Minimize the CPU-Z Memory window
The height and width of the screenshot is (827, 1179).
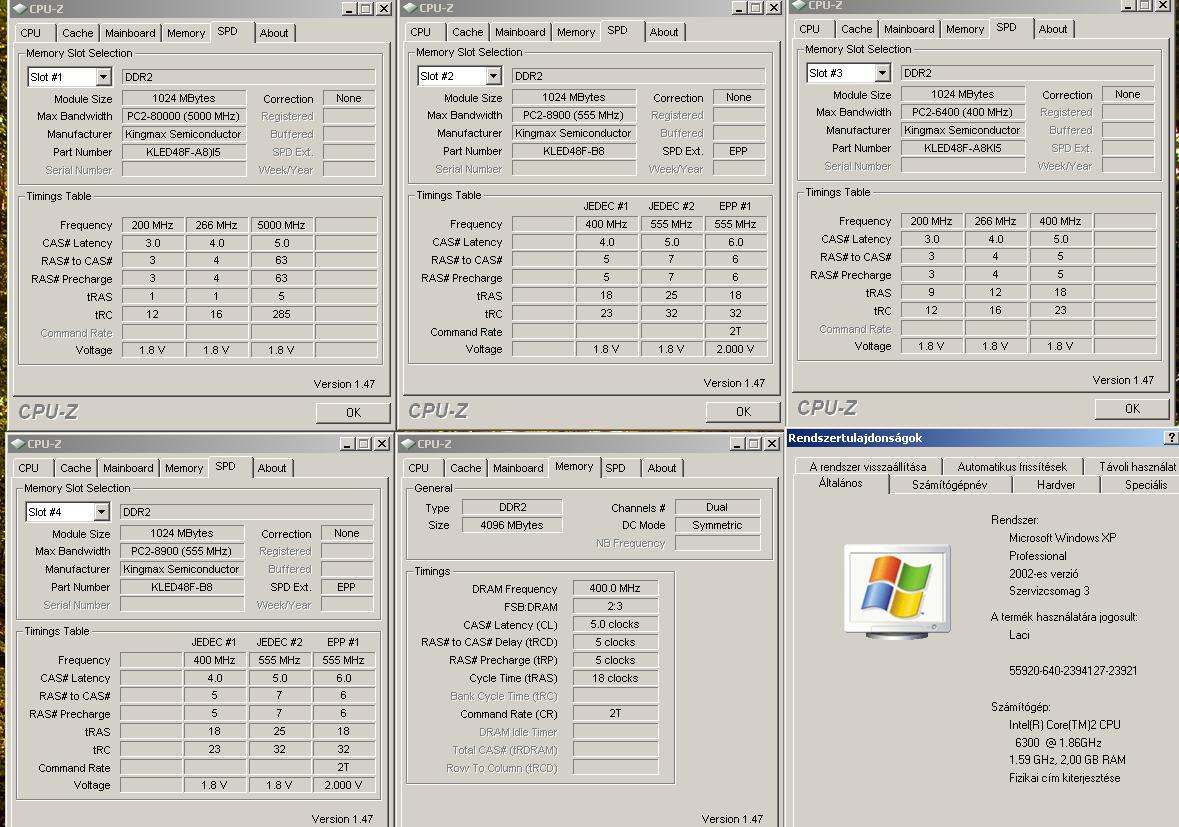coord(738,444)
